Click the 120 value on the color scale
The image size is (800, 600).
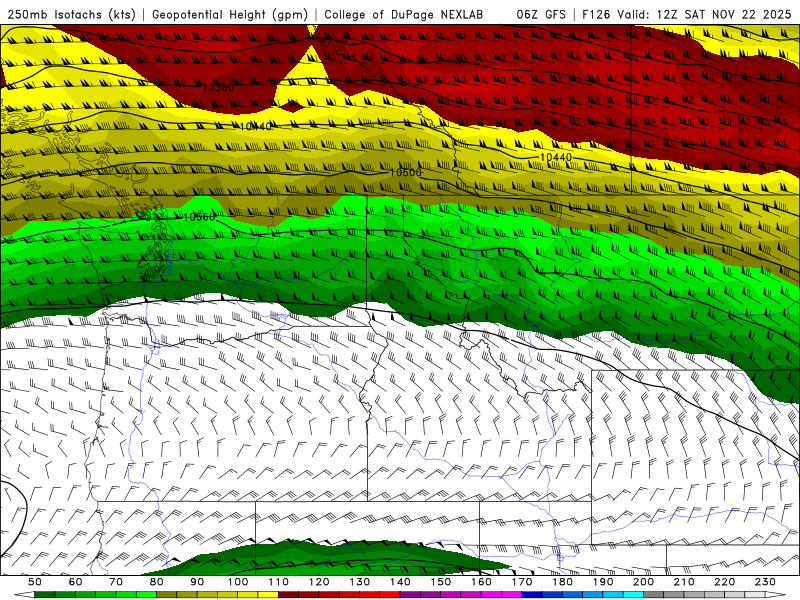click(319, 582)
